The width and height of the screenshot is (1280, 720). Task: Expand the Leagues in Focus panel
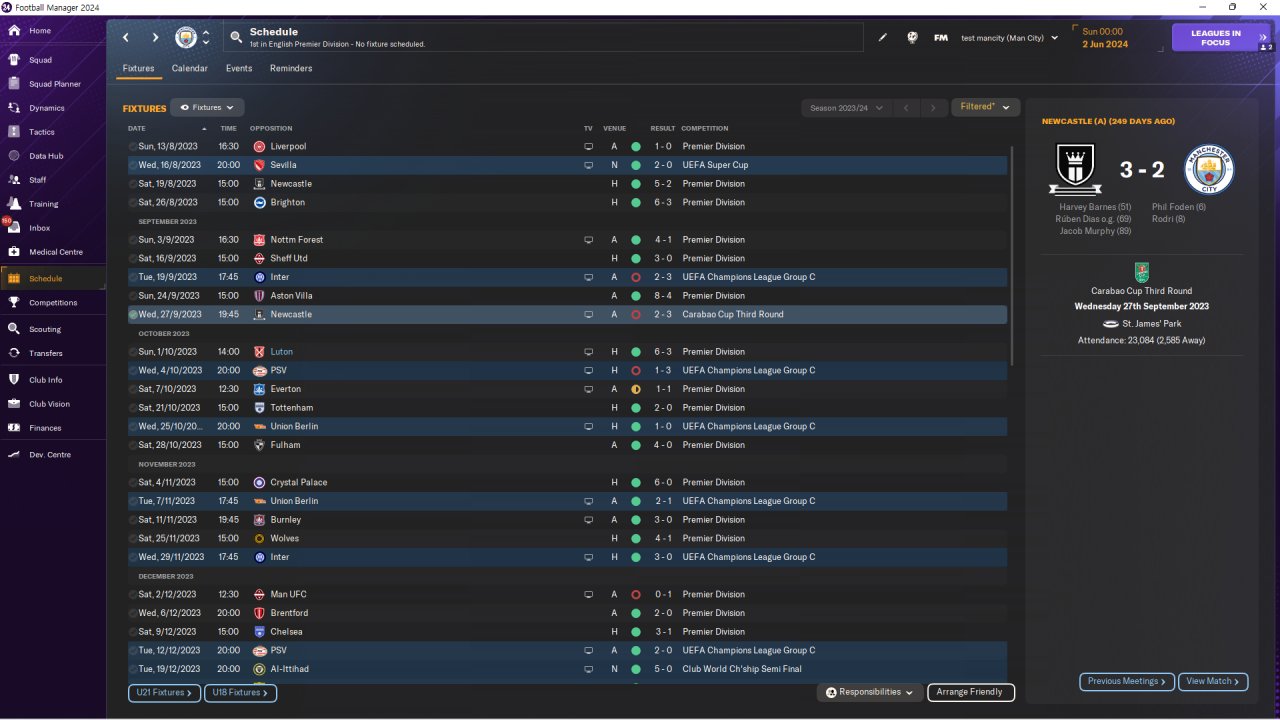(1221, 38)
